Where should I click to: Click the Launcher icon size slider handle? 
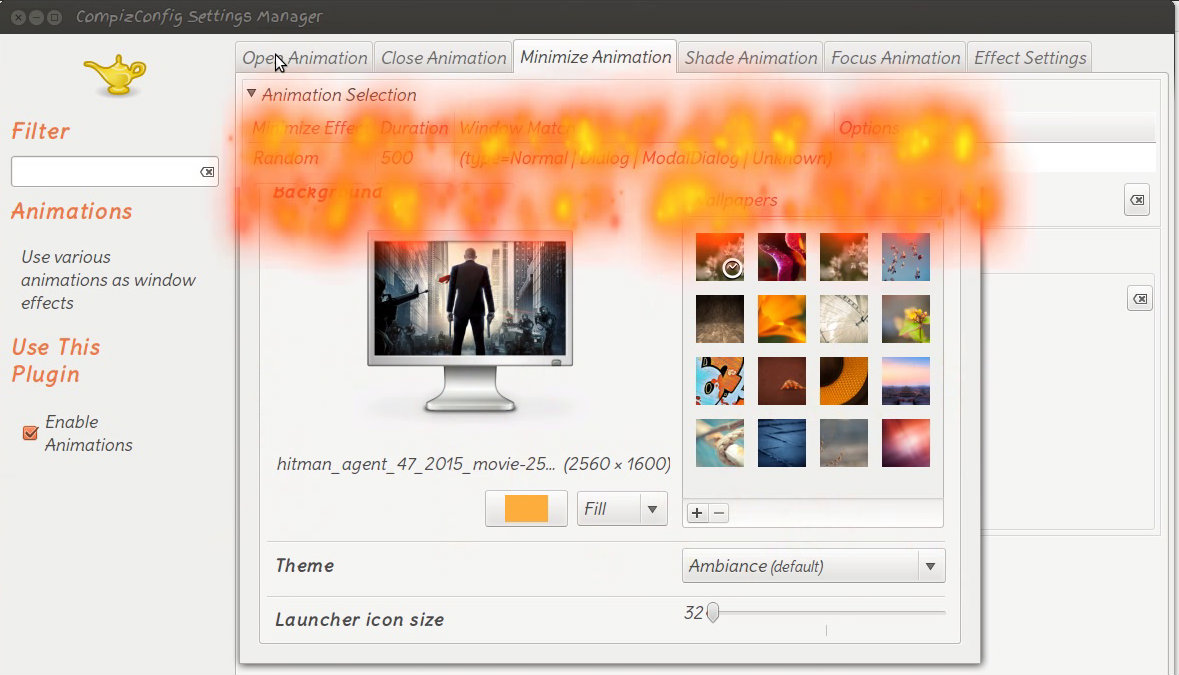coord(712,612)
